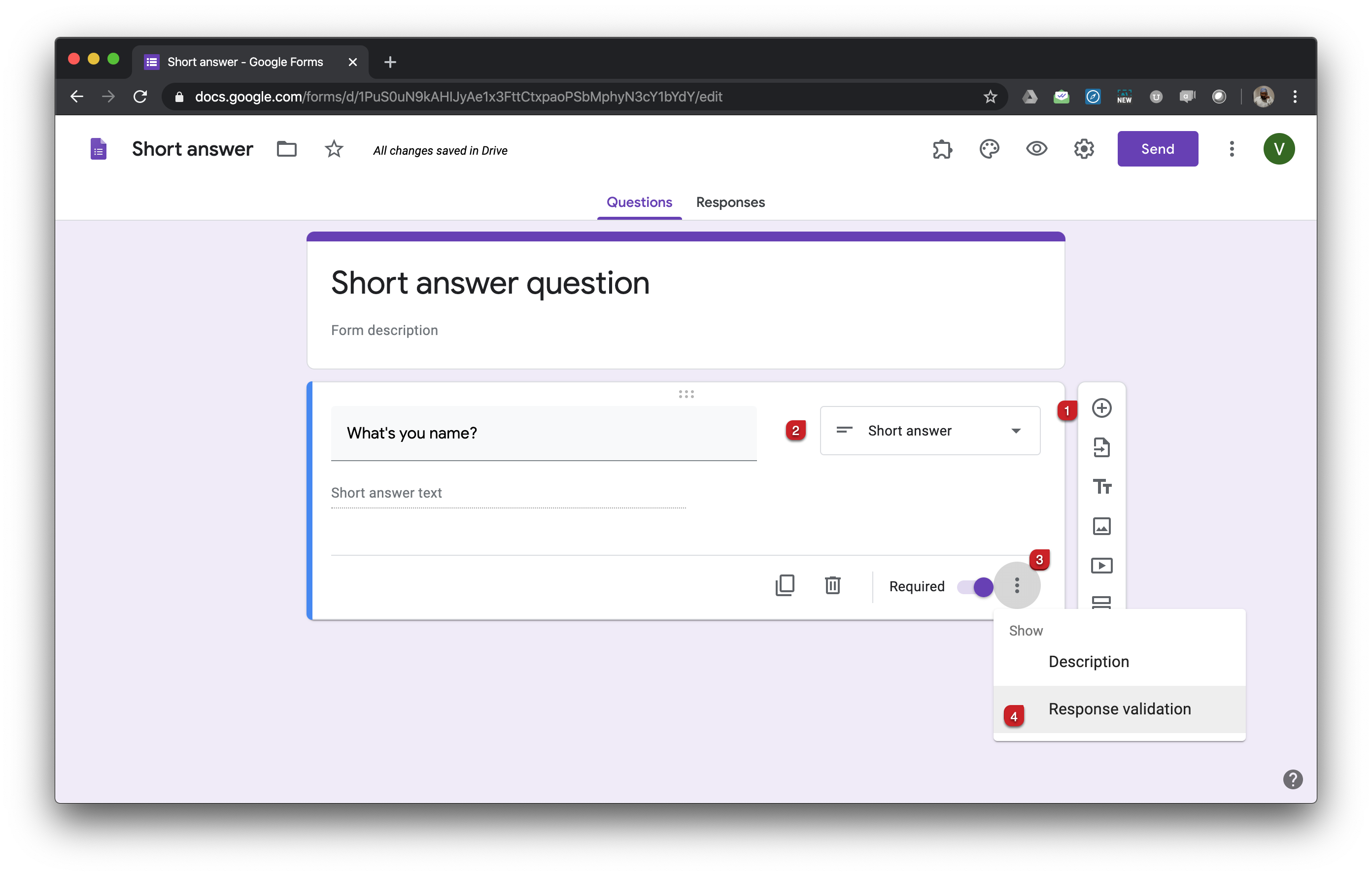Image resolution: width=1372 pixels, height=876 pixels.
Task: Enable Response validation option
Action: 1119,709
